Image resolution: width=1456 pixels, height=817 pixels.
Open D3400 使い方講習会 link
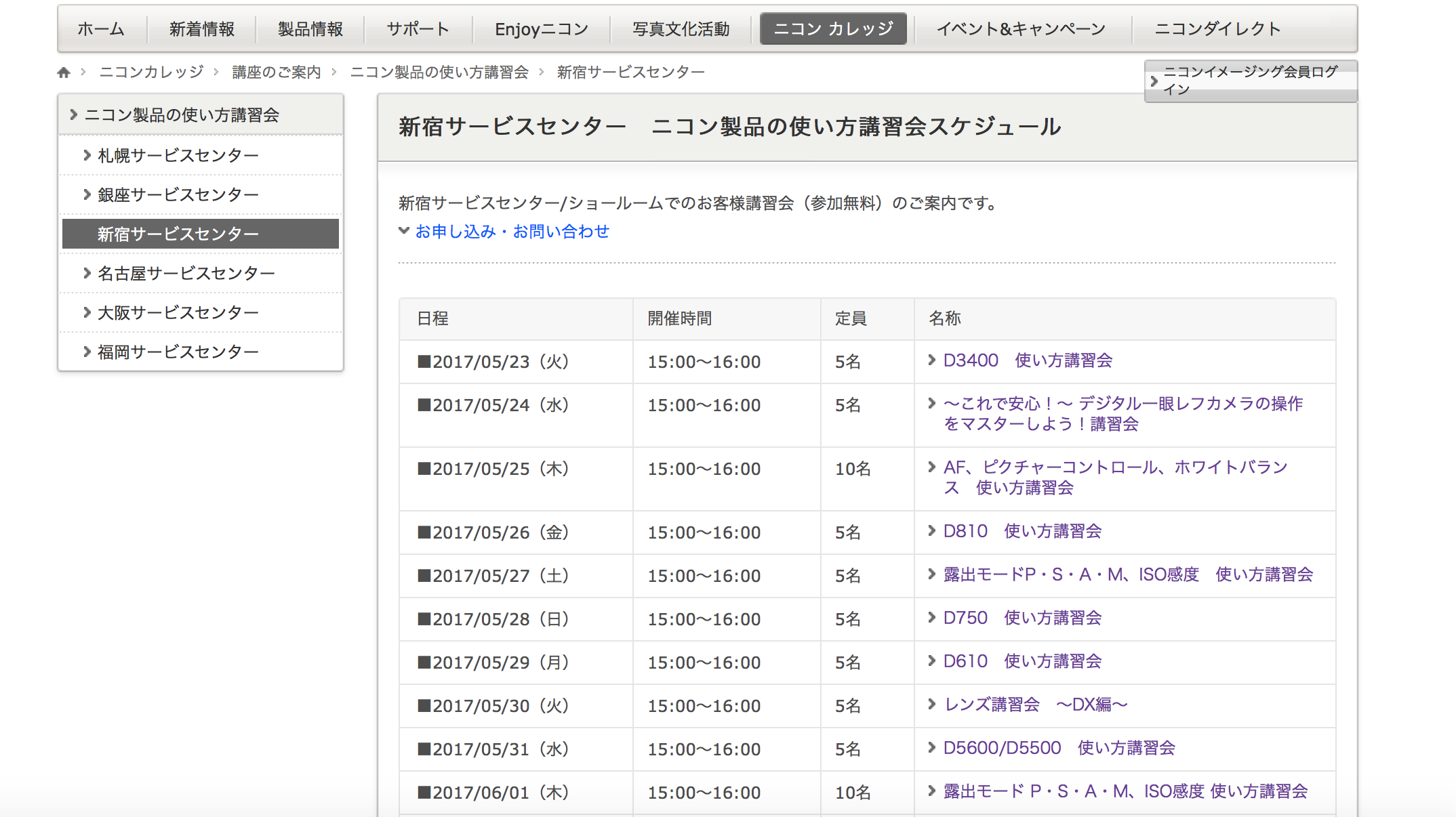[x=1028, y=360]
